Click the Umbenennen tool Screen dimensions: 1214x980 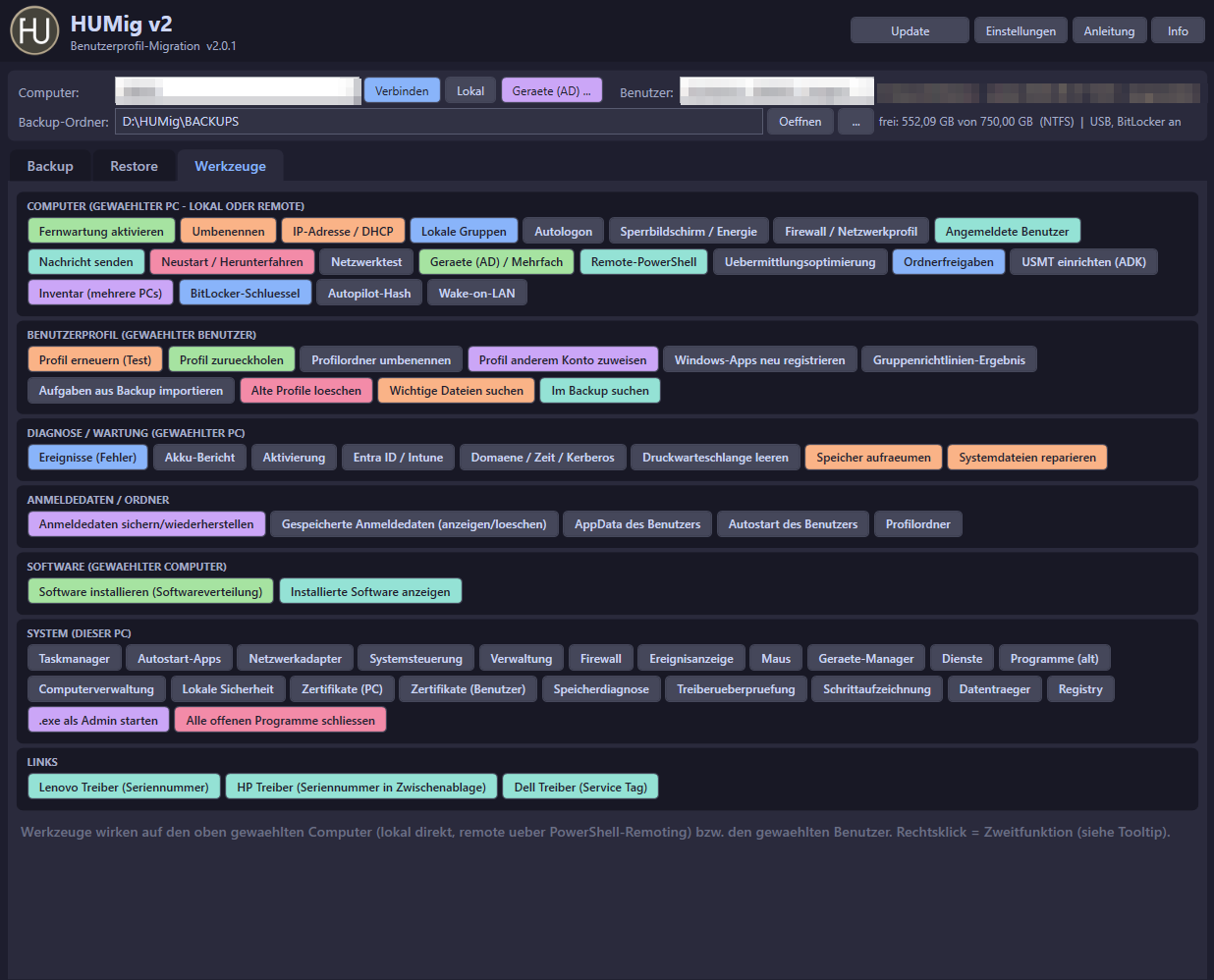pos(229,232)
